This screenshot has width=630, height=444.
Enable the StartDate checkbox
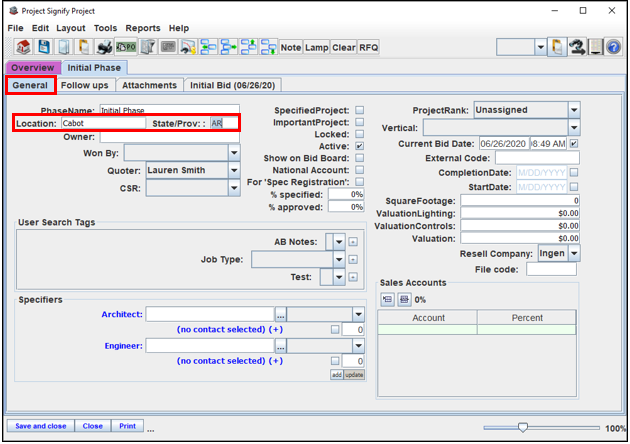[x=574, y=187]
